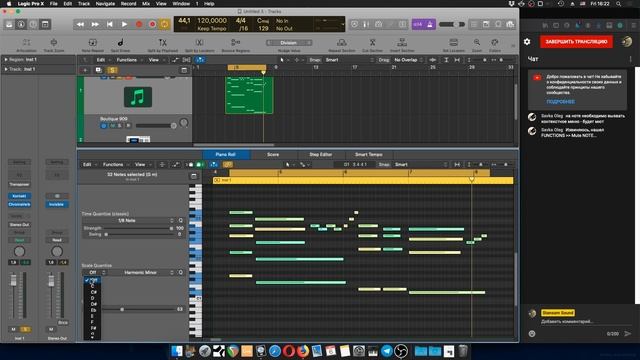This screenshot has width=640, height=360.
Task: Click the green music note track icon
Action: click(138, 97)
